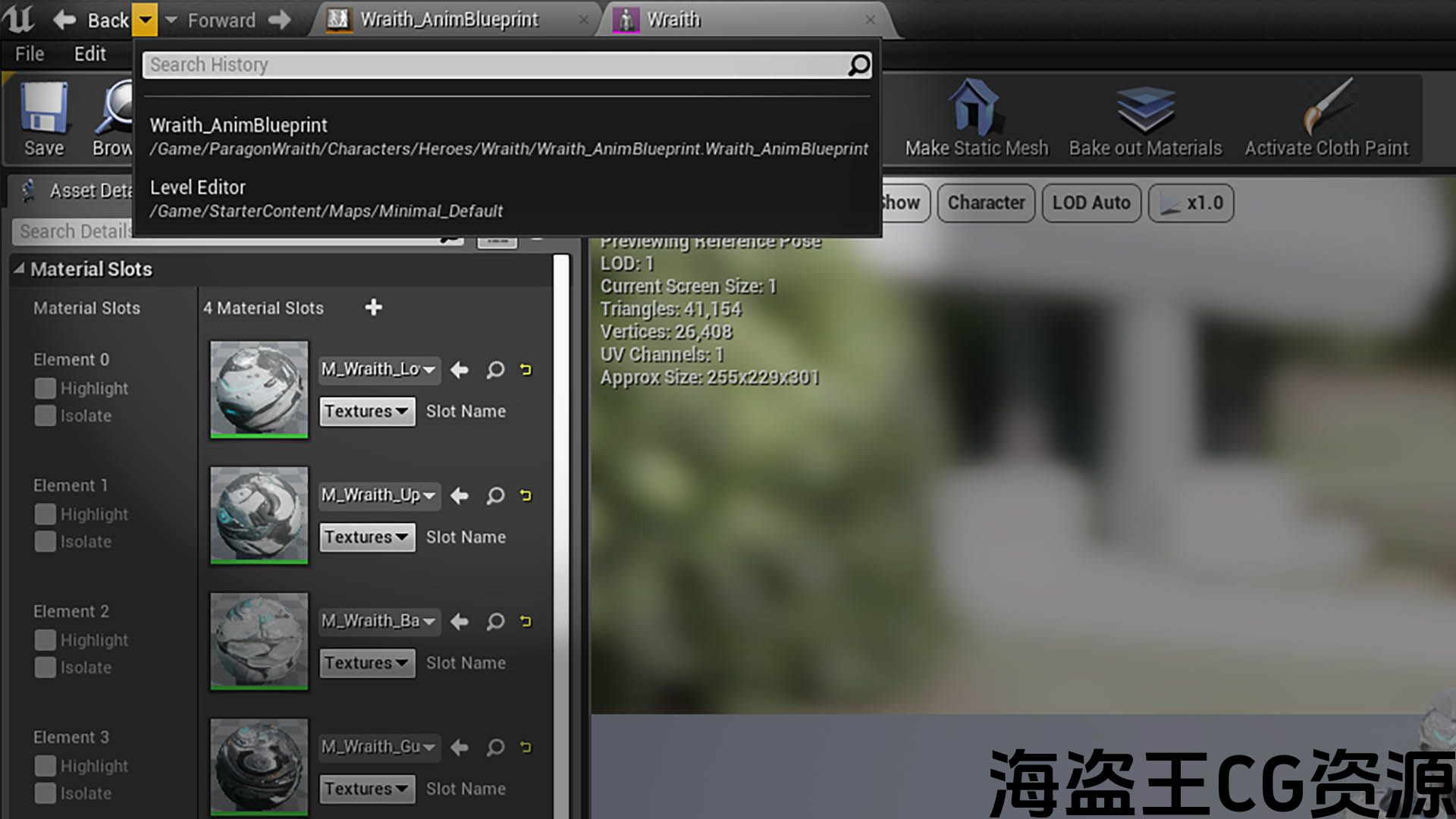Click the Search History input field
Viewport: 1456px width, 819px height.
coord(493,65)
